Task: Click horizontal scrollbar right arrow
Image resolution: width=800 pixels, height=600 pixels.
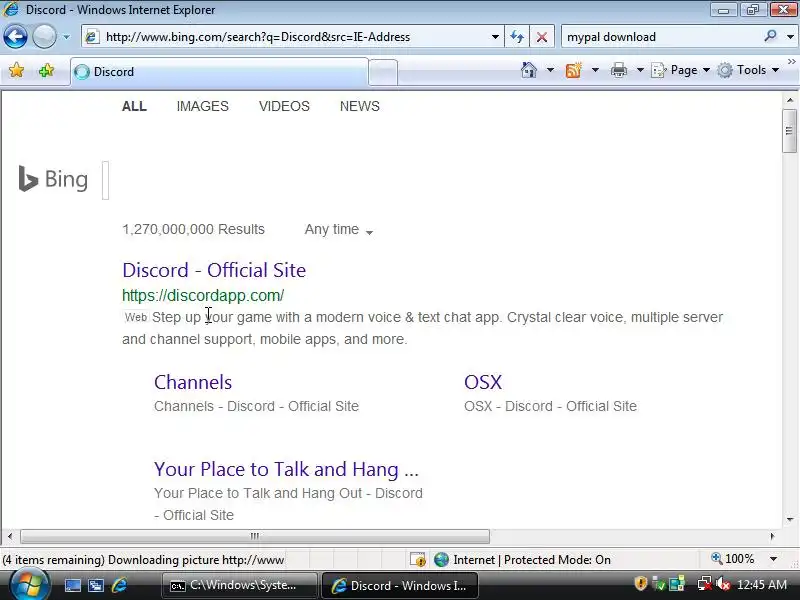Action: click(772, 536)
